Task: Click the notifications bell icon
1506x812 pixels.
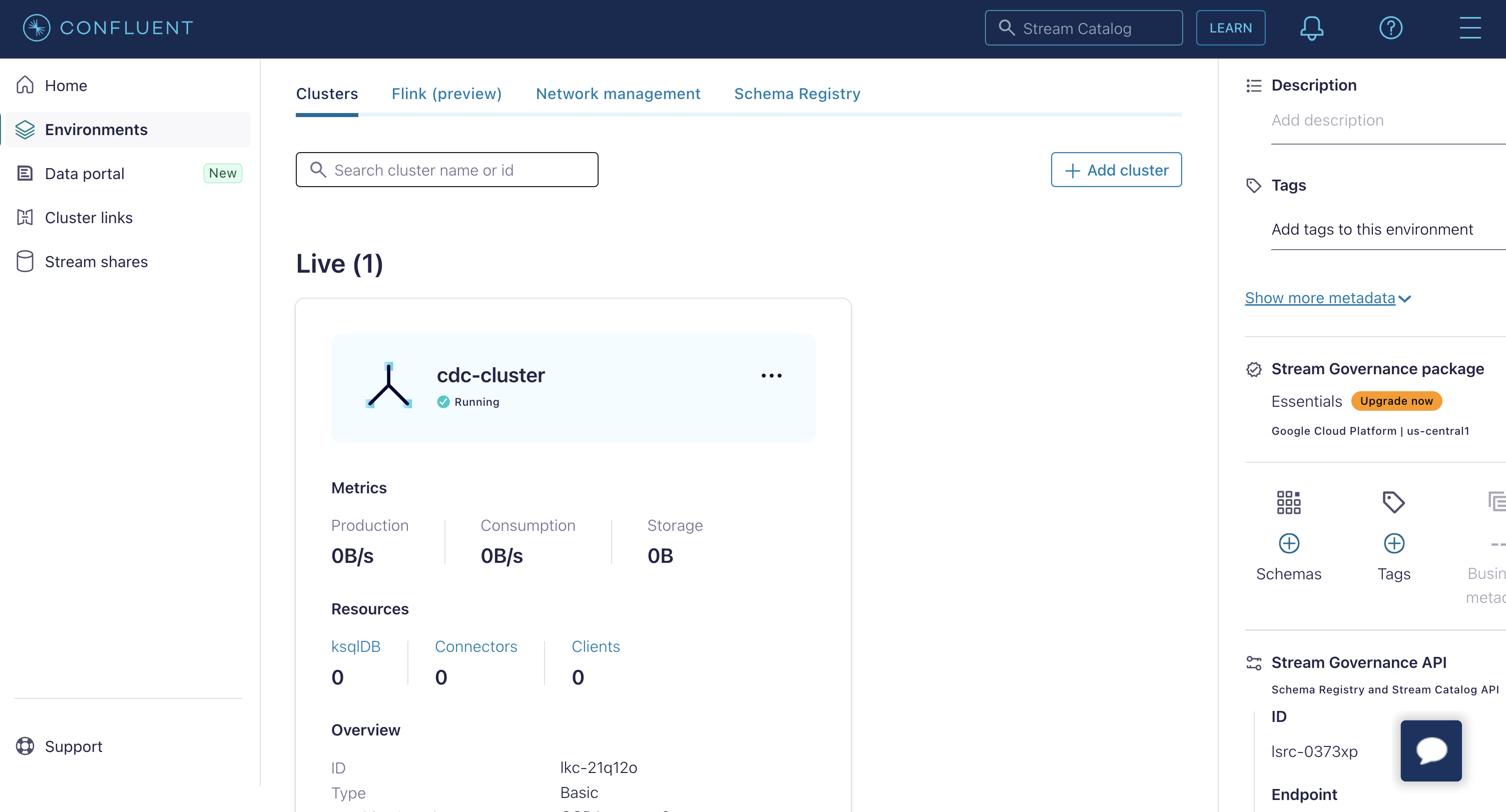Action: (x=1311, y=28)
